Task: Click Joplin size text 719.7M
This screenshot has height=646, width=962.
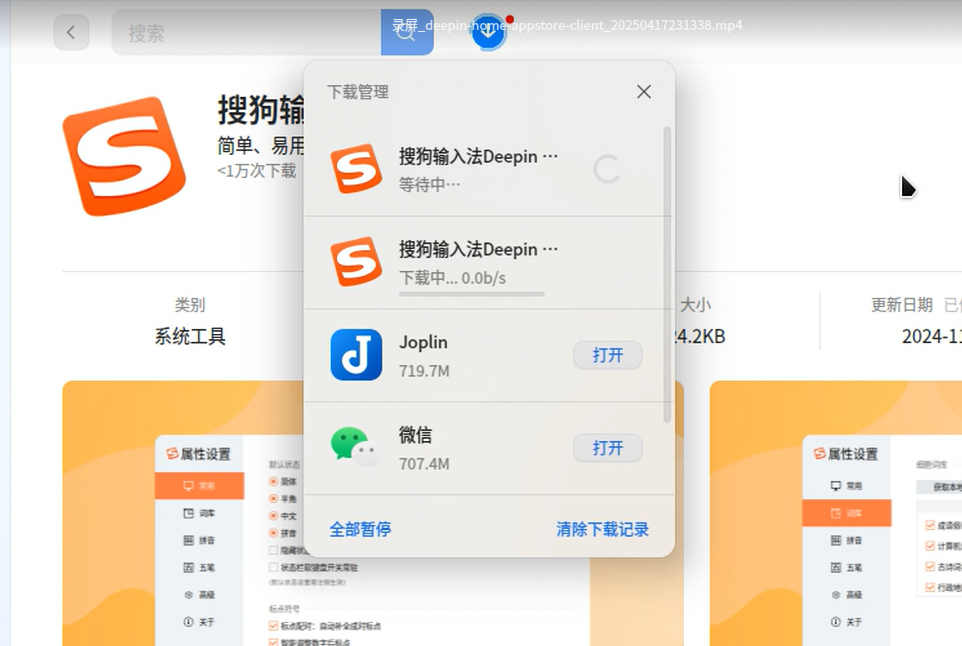Action: pos(424,371)
